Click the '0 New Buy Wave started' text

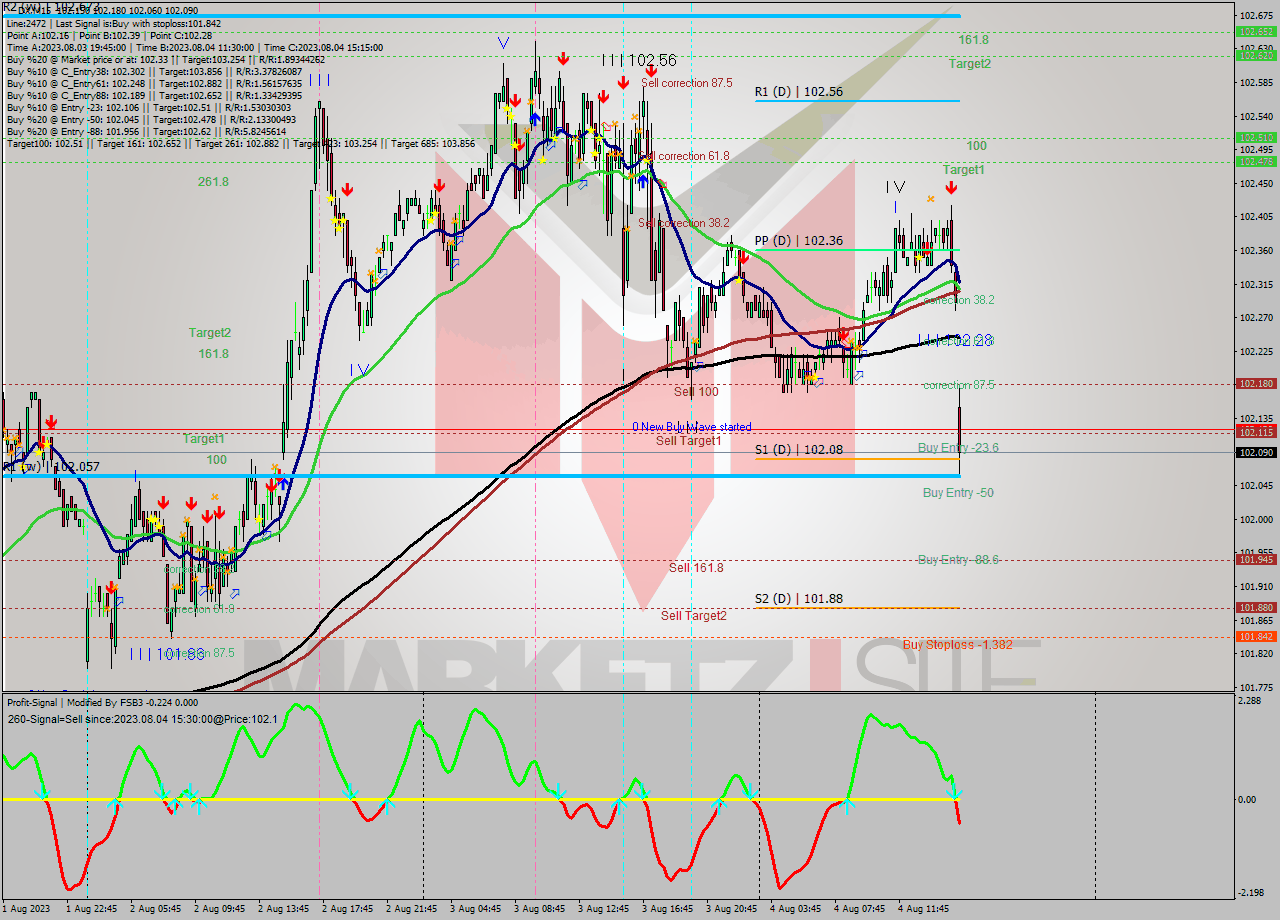tap(691, 427)
